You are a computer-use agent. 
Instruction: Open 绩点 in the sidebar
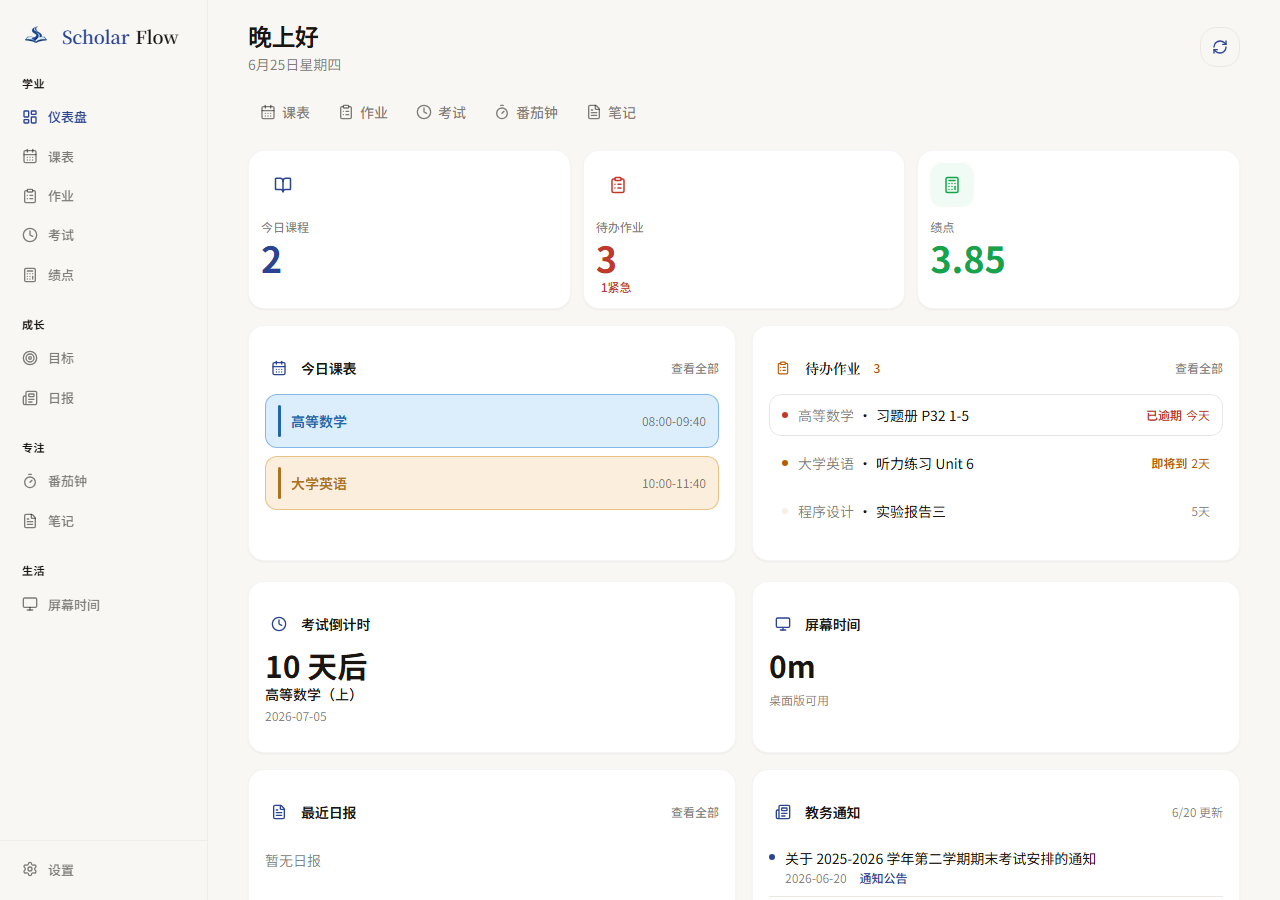103,275
